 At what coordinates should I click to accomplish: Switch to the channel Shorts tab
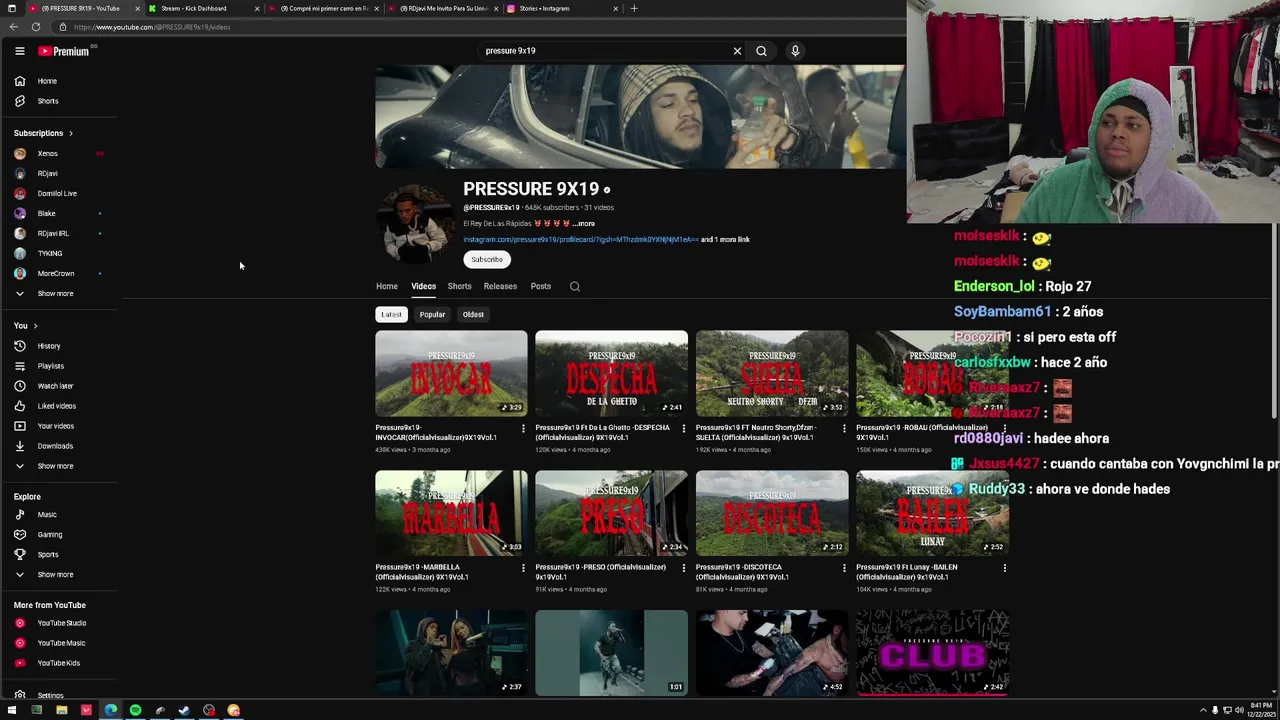tap(459, 287)
